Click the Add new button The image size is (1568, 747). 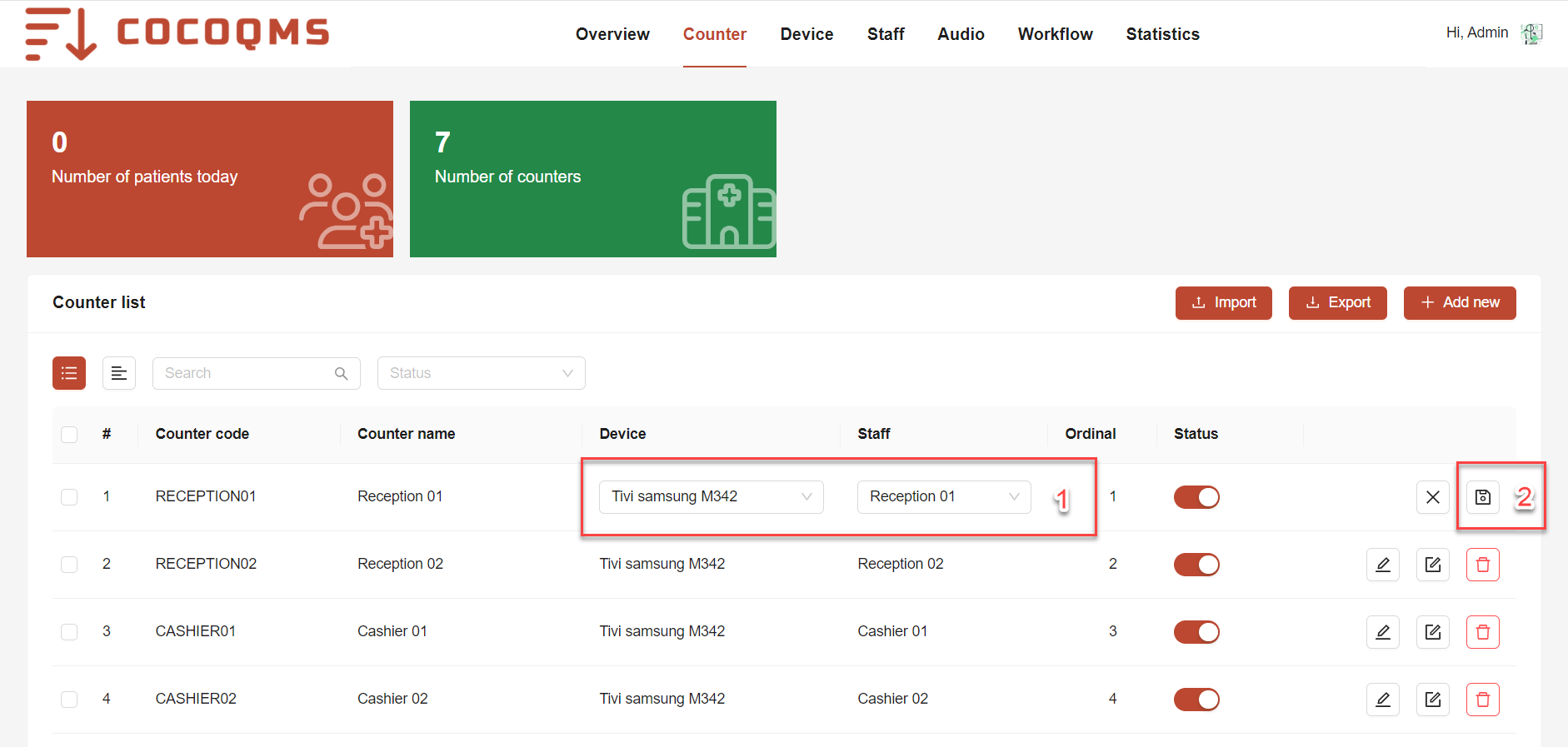[1459, 303]
